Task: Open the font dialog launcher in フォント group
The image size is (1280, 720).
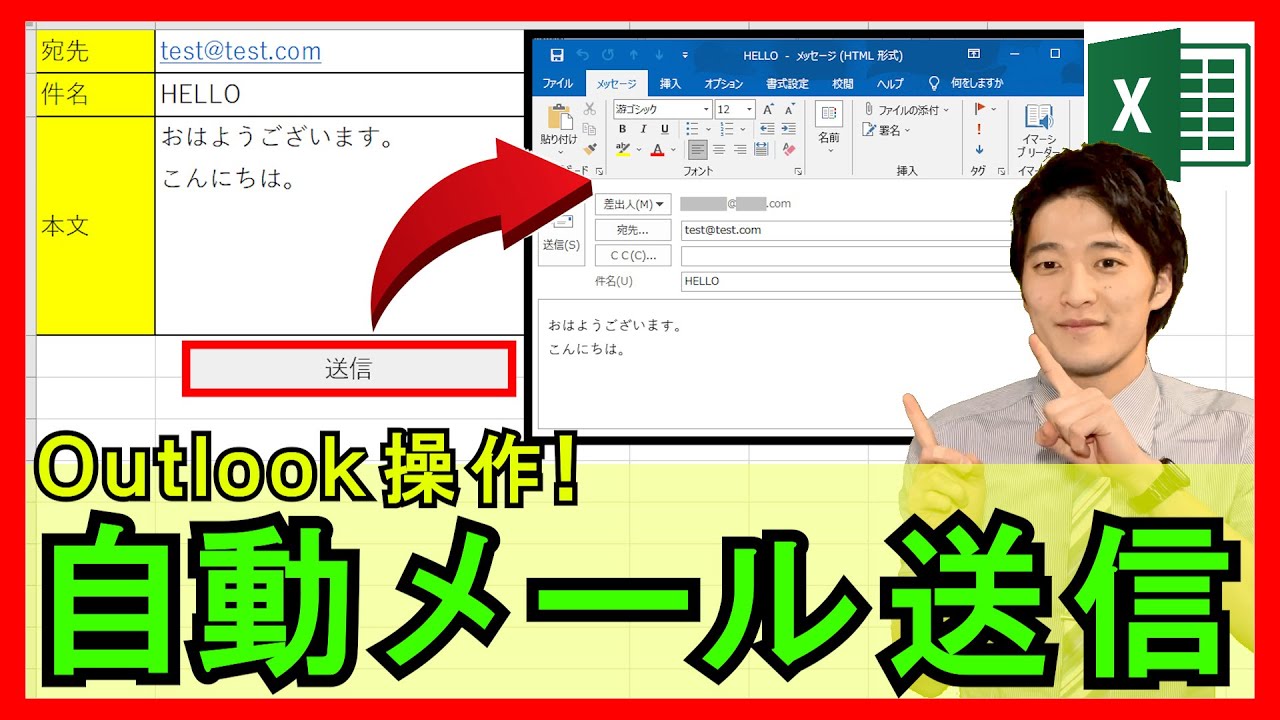Action: [x=798, y=172]
